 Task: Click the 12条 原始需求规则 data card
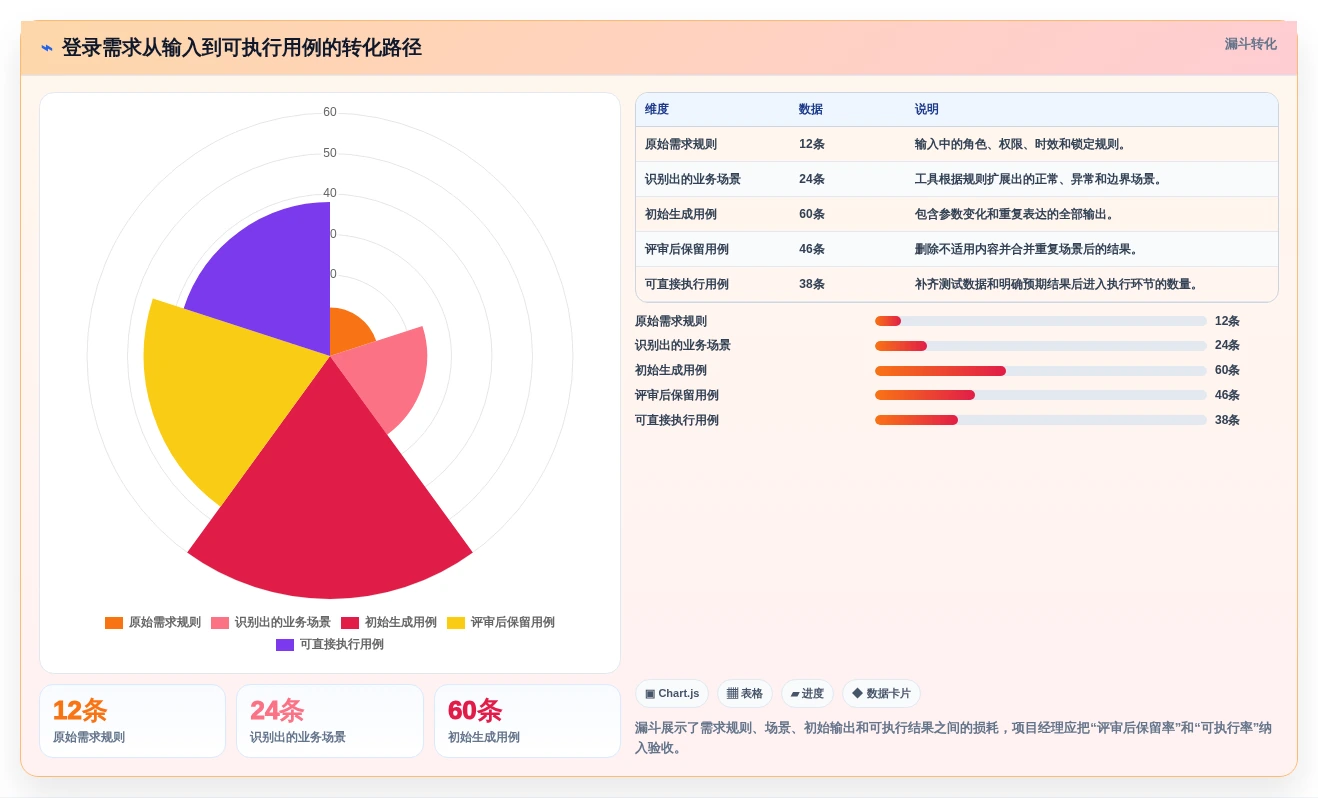tap(132, 721)
